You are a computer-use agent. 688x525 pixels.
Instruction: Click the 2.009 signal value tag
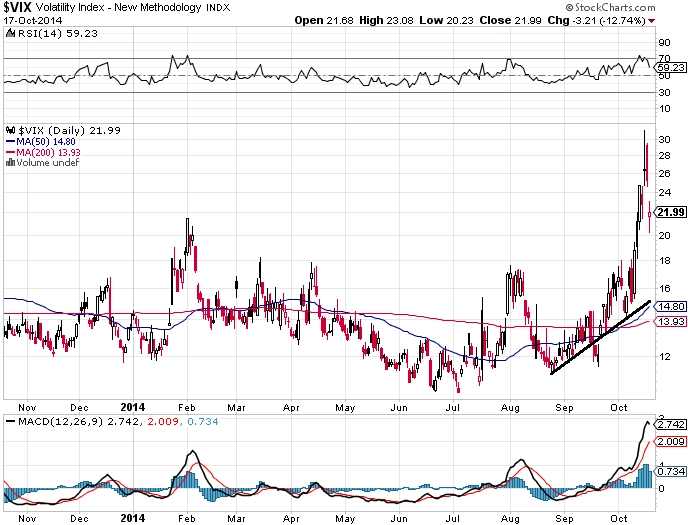[x=670, y=442]
